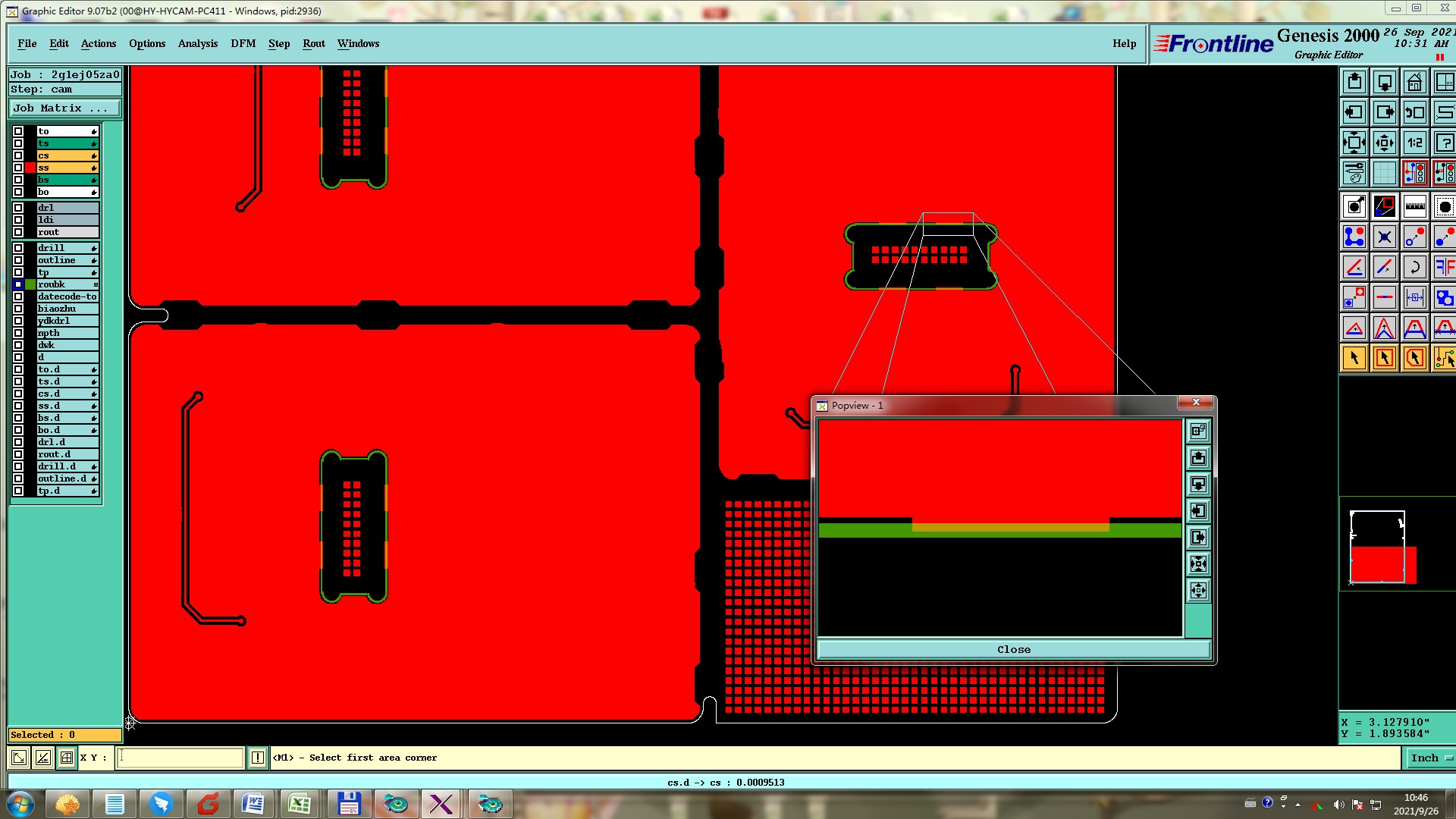
Task: Open the Step cam selector field
Action: 64,89
